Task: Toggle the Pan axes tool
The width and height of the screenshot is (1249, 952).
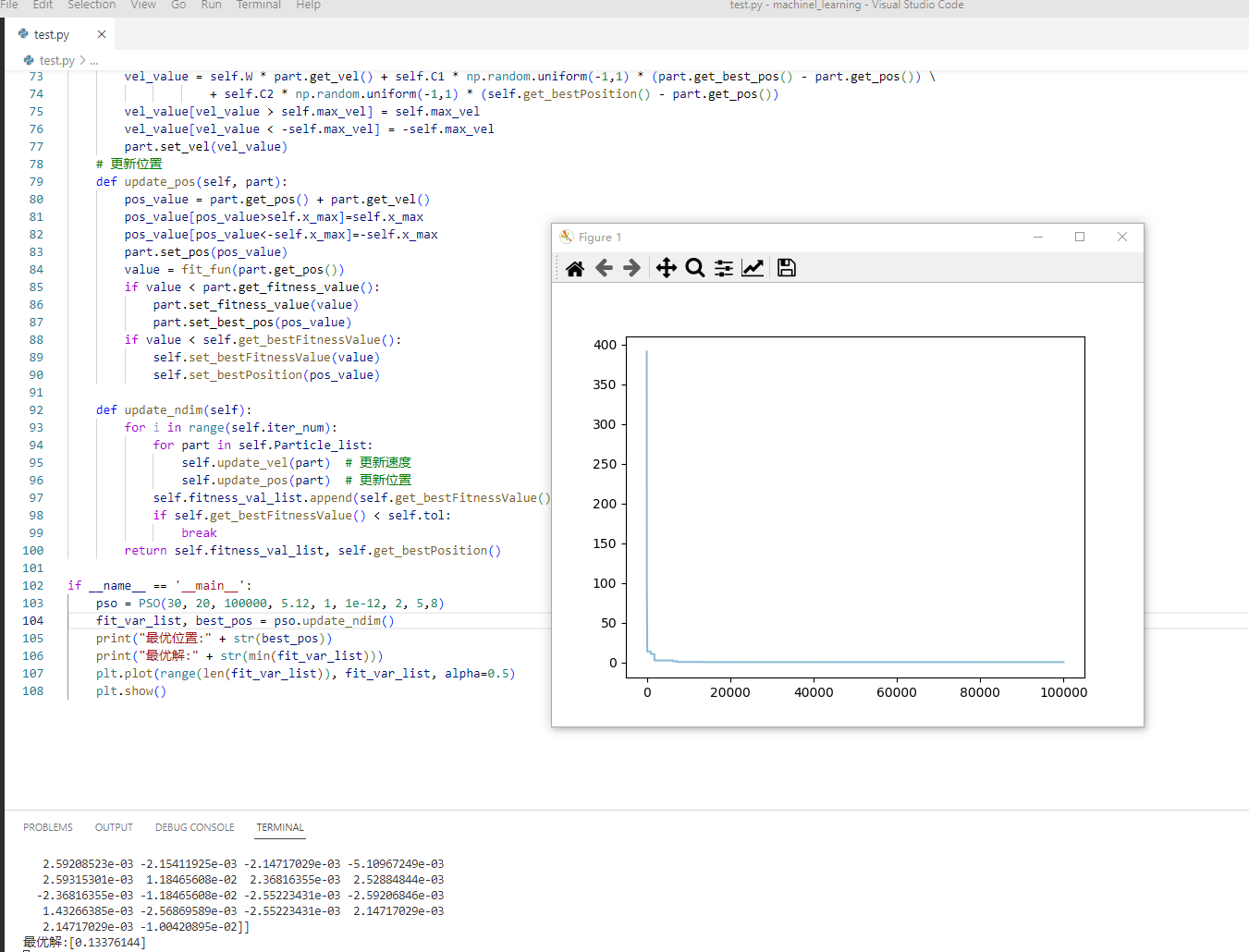Action: click(x=666, y=268)
